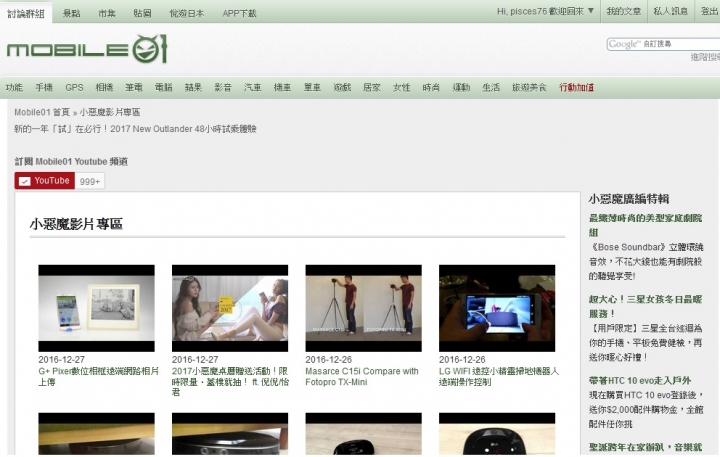Click the 999+ subscriber count badge
This screenshot has width=720, height=457.
90,181
